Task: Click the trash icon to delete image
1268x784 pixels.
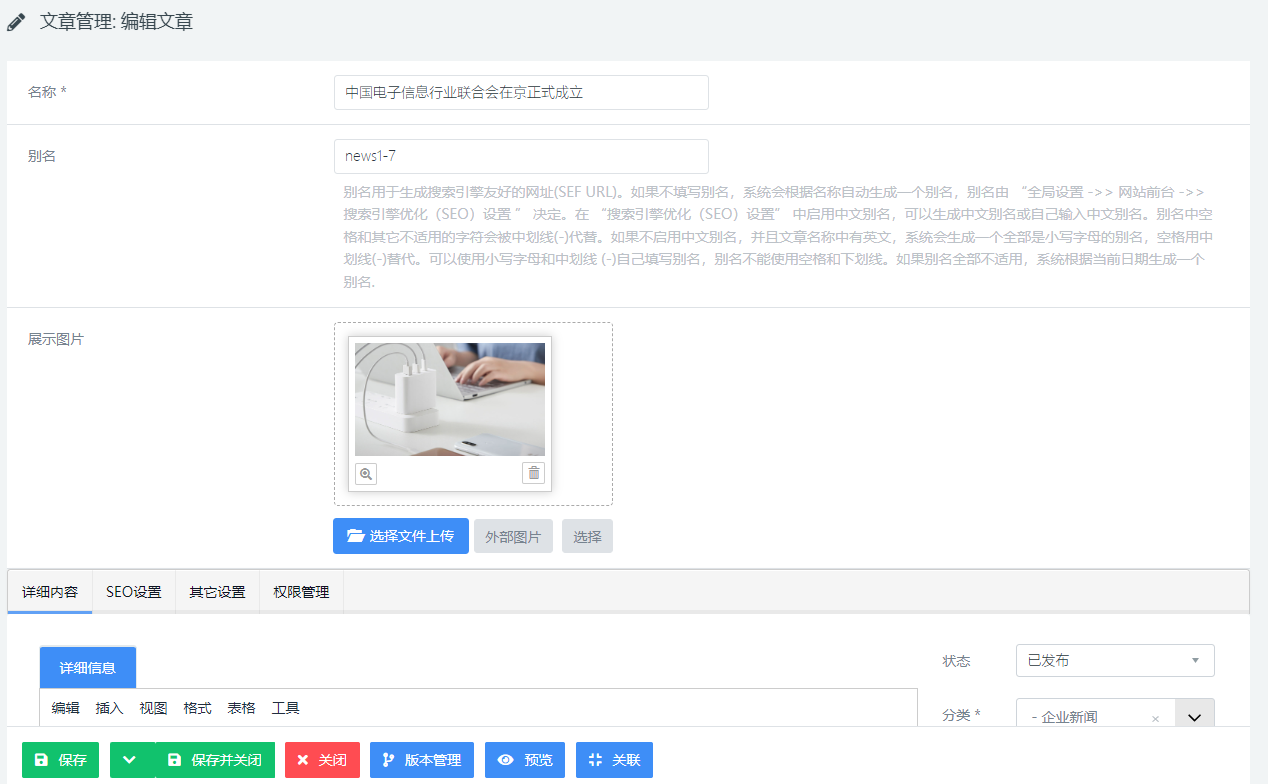Action: (534, 474)
